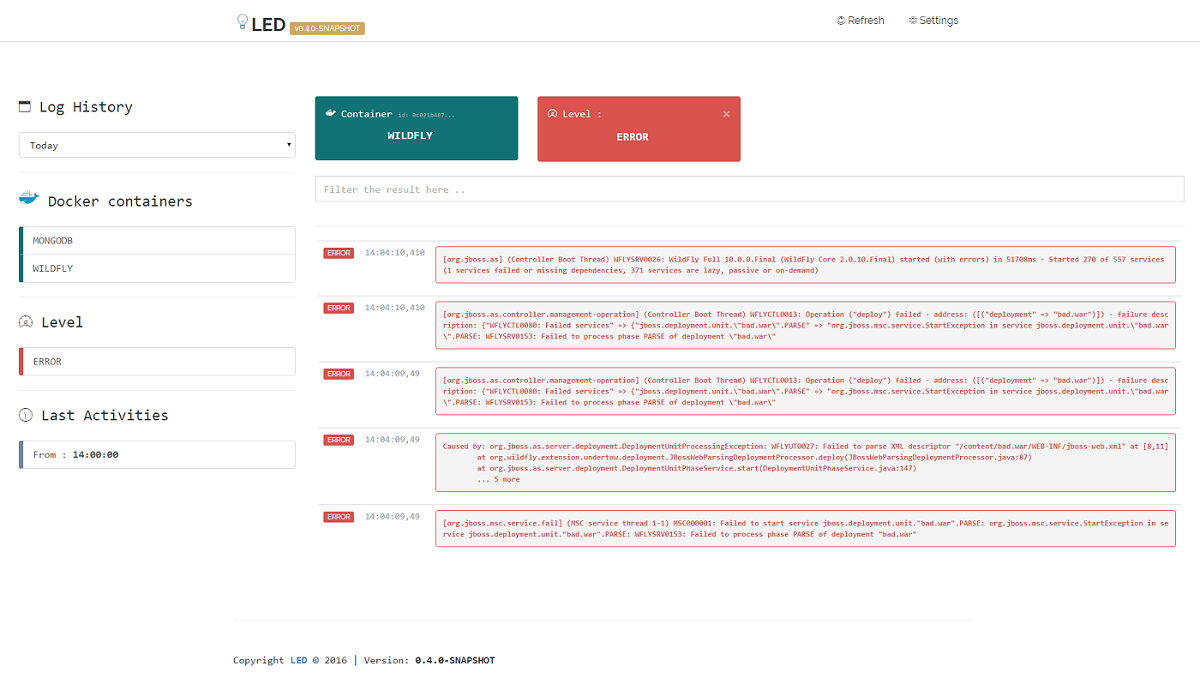Click the Log History heading
This screenshot has width=1200, height=690.
pos(86,107)
